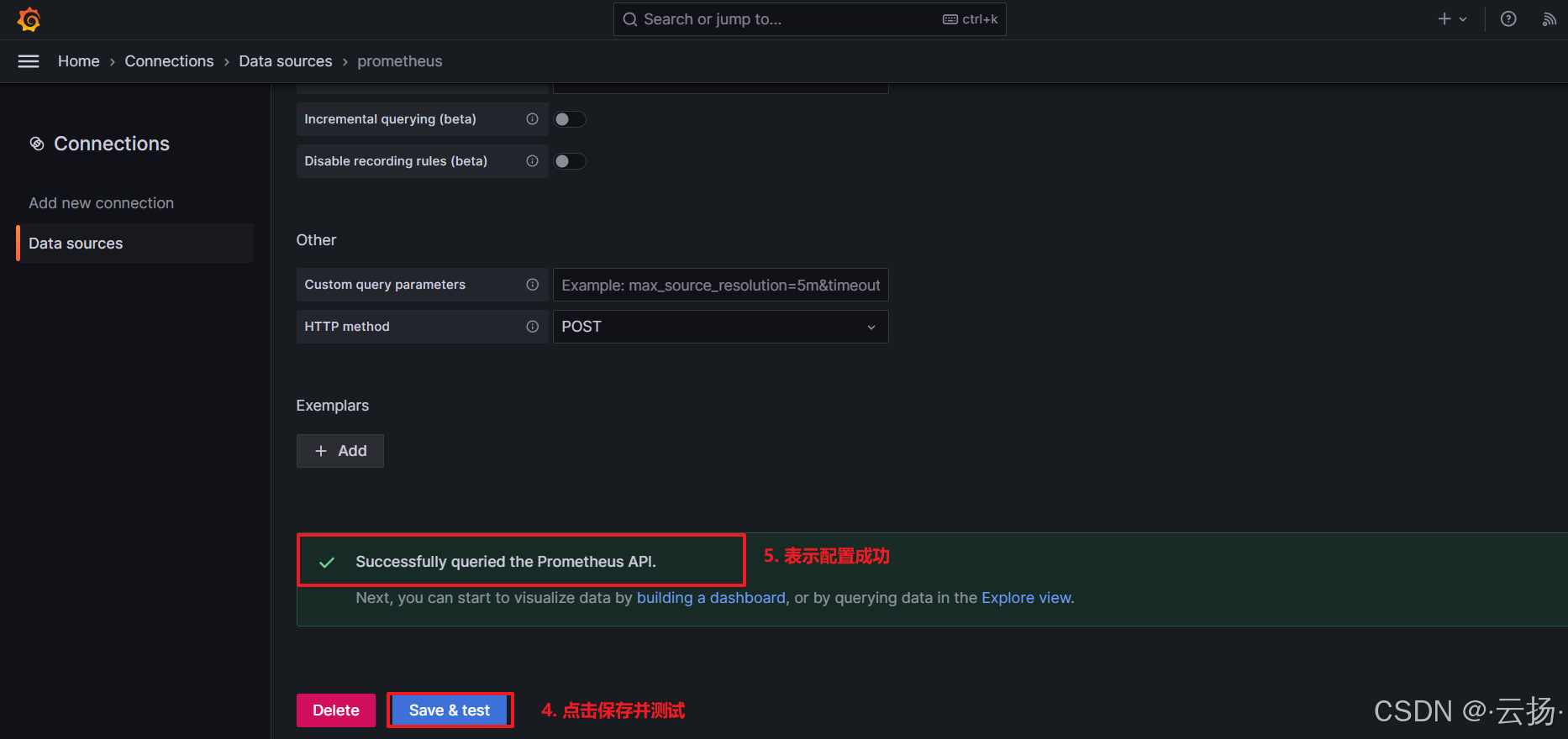
Task: Open the building a dashboard link
Action: pyautogui.click(x=711, y=598)
